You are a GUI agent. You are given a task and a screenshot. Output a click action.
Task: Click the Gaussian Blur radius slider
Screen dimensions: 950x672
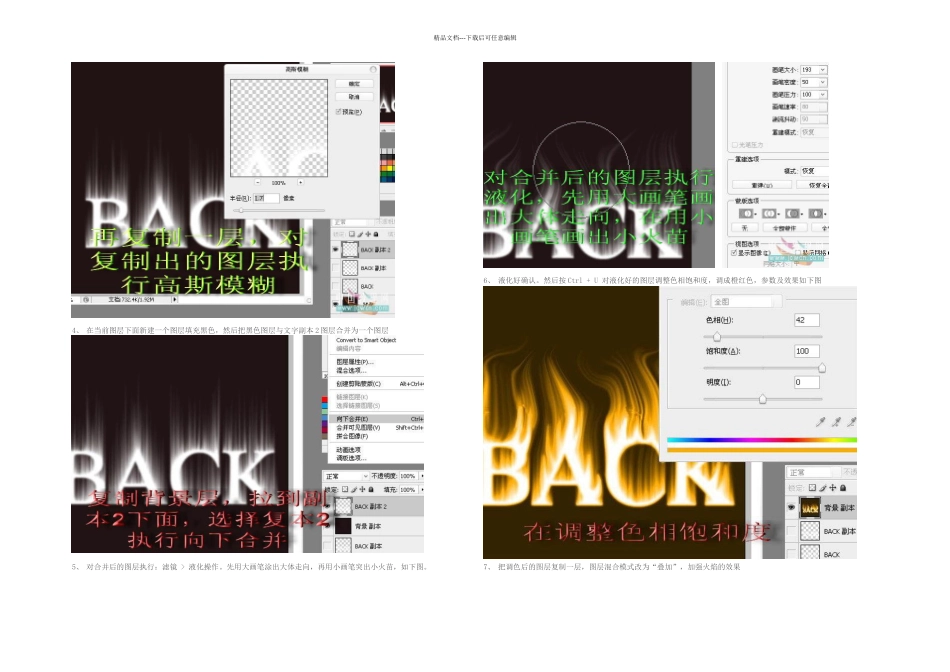point(241,210)
